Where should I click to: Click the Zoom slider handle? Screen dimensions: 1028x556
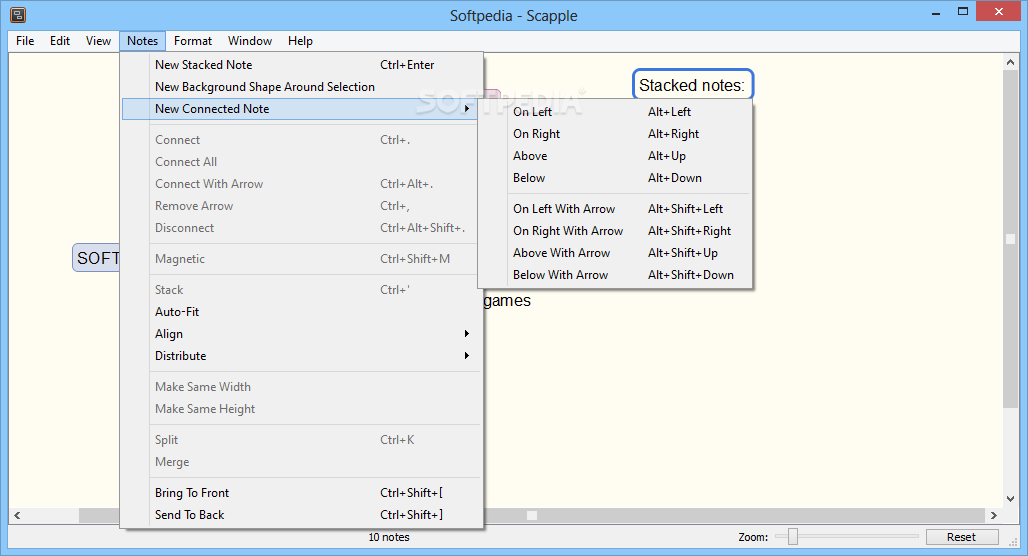pos(793,536)
